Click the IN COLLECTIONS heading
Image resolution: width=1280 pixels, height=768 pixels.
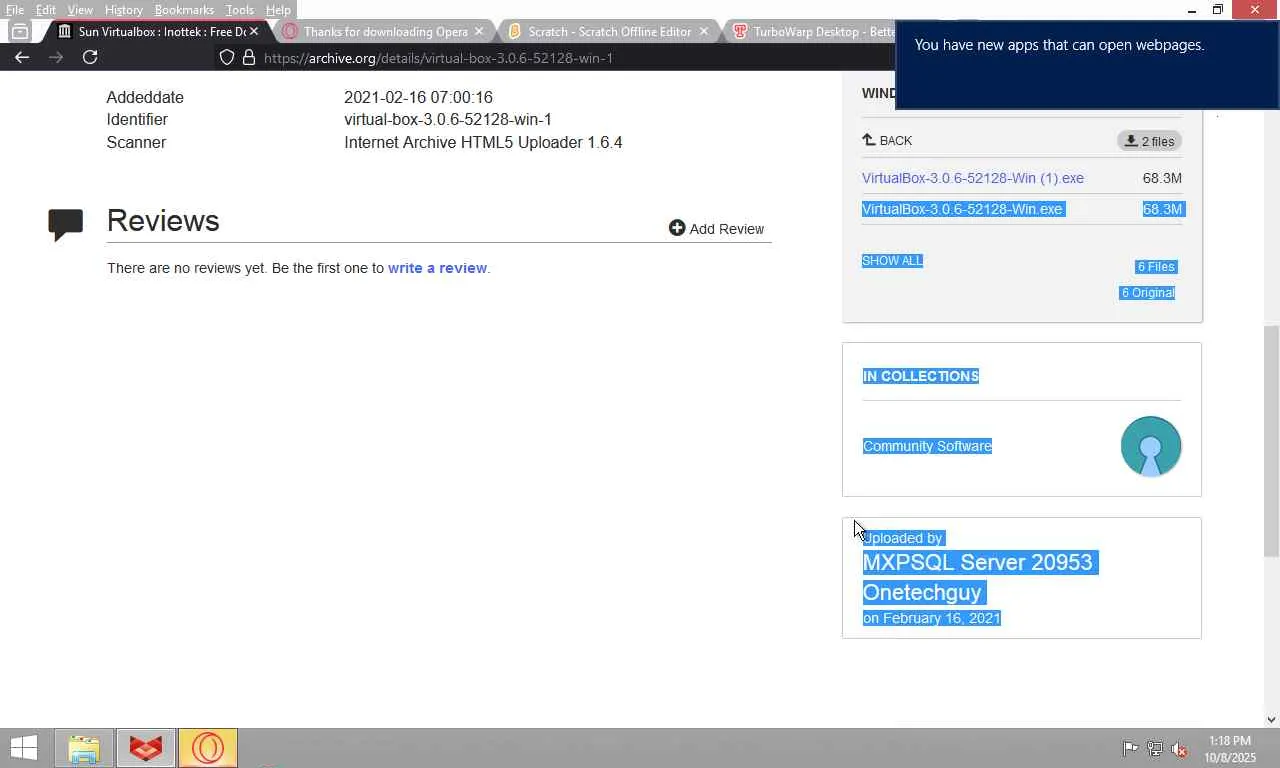[921, 376]
